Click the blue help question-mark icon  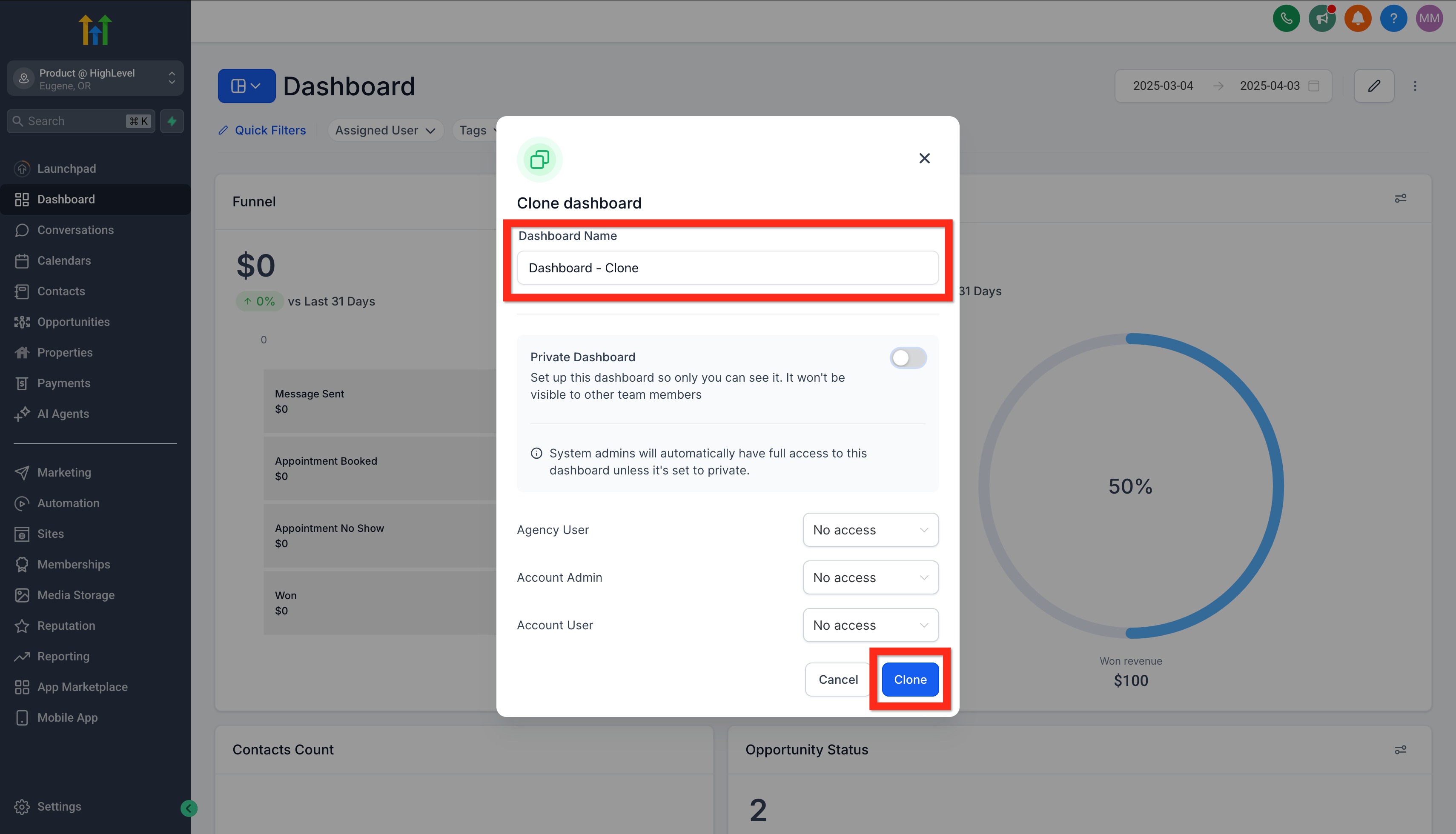[x=1393, y=19]
